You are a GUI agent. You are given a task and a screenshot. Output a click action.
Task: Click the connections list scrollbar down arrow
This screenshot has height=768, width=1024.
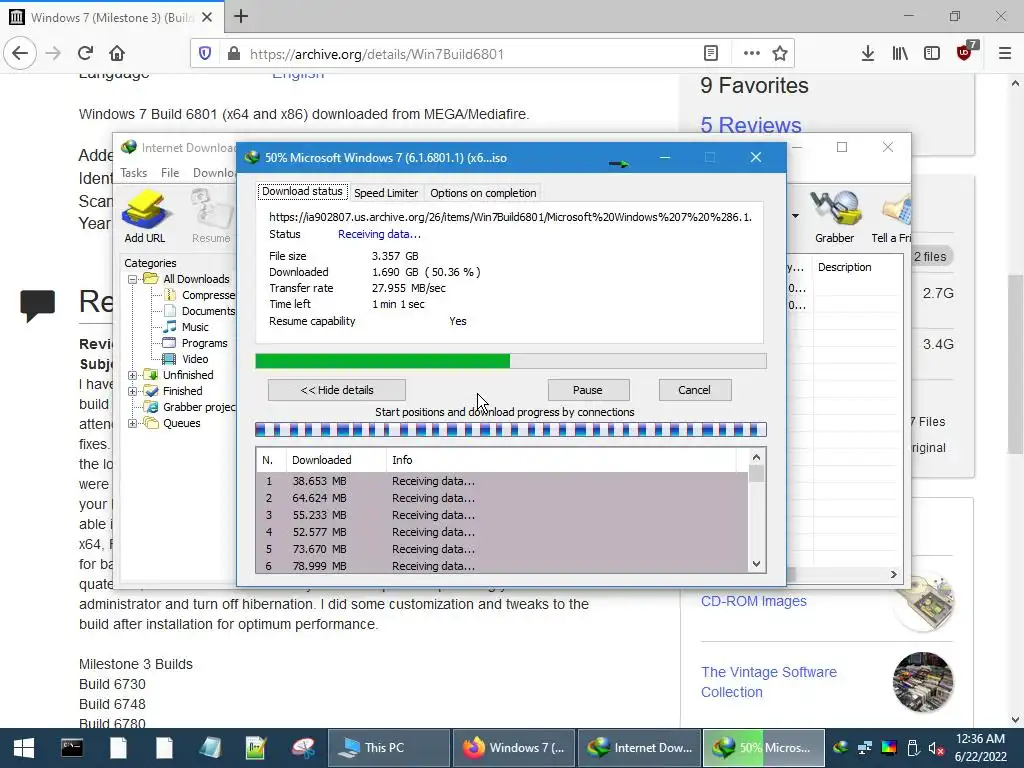[756, 564]
